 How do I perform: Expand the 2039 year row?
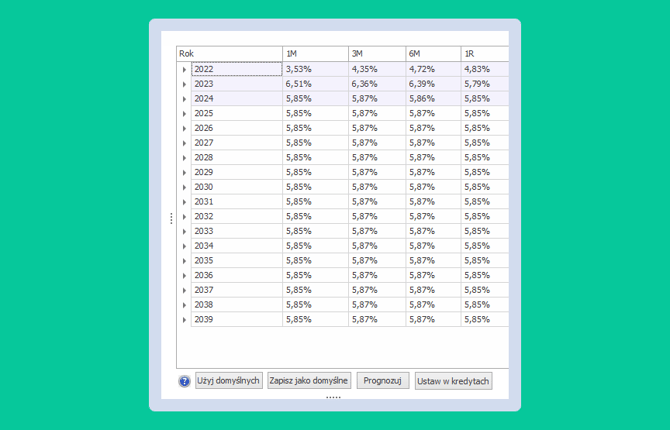(184, 320)
